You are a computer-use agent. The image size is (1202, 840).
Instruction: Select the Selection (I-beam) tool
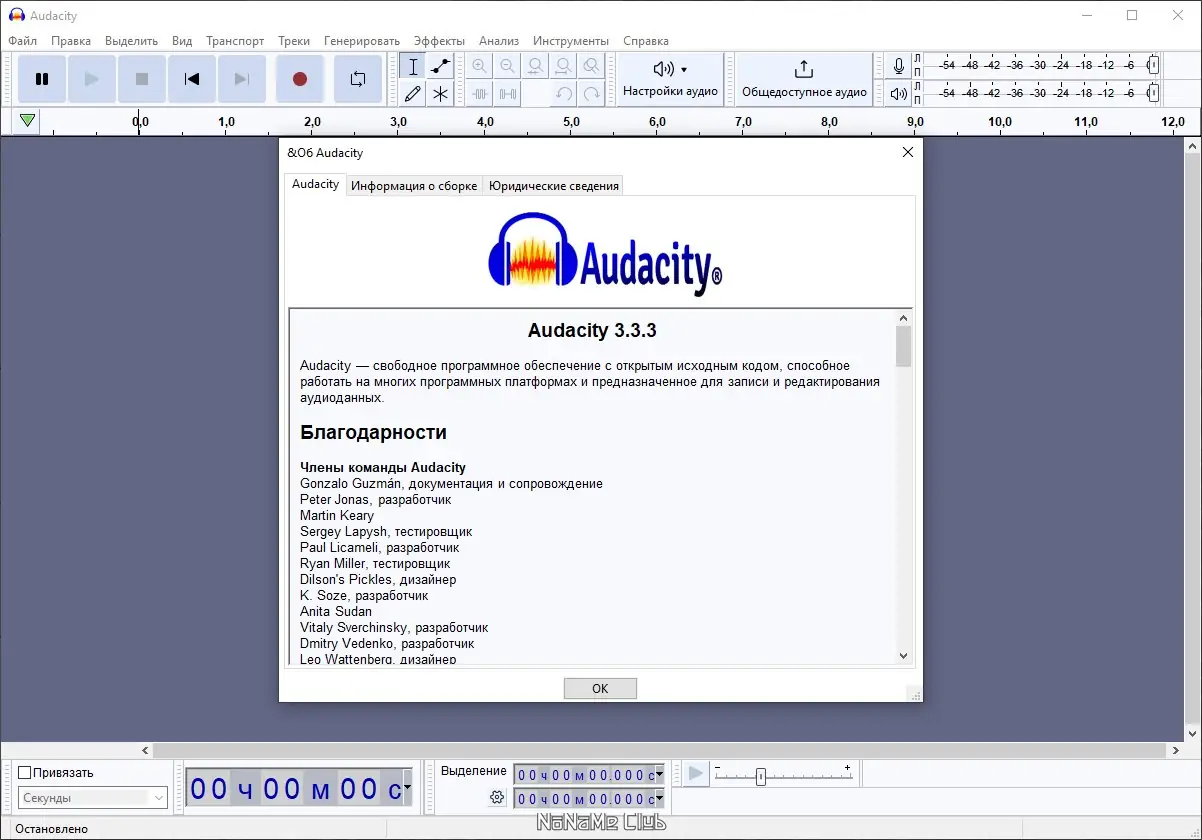[413, 67]
